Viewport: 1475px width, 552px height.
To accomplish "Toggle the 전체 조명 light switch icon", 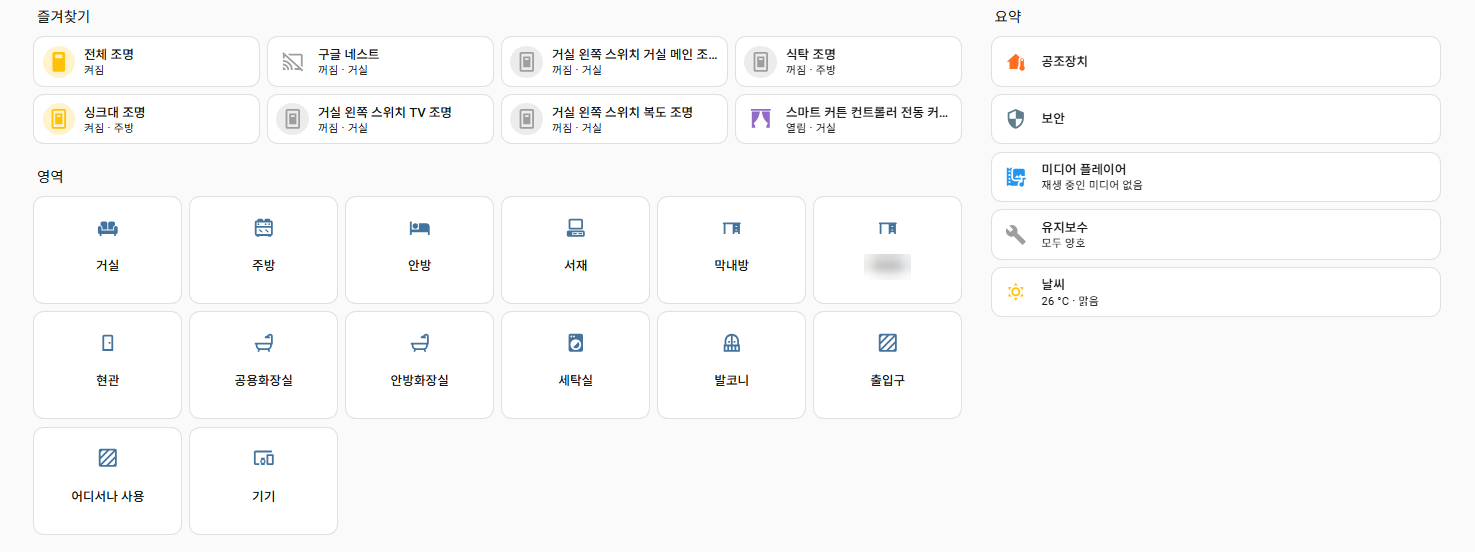I will pos(59,62).
